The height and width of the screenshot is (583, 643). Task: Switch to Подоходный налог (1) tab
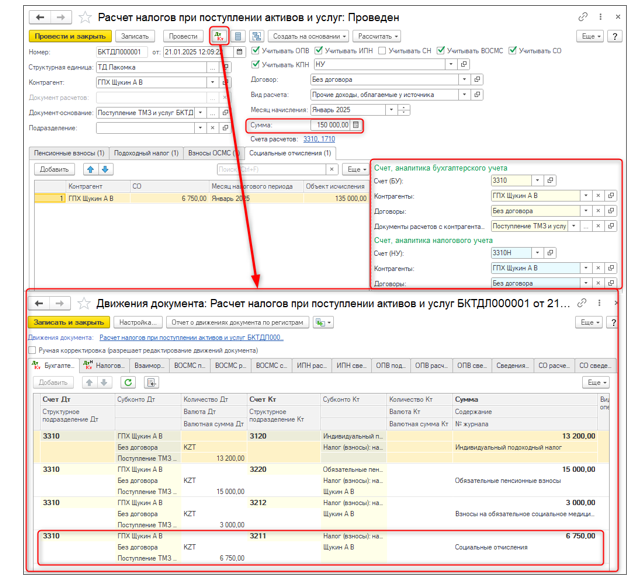point(146,153)
